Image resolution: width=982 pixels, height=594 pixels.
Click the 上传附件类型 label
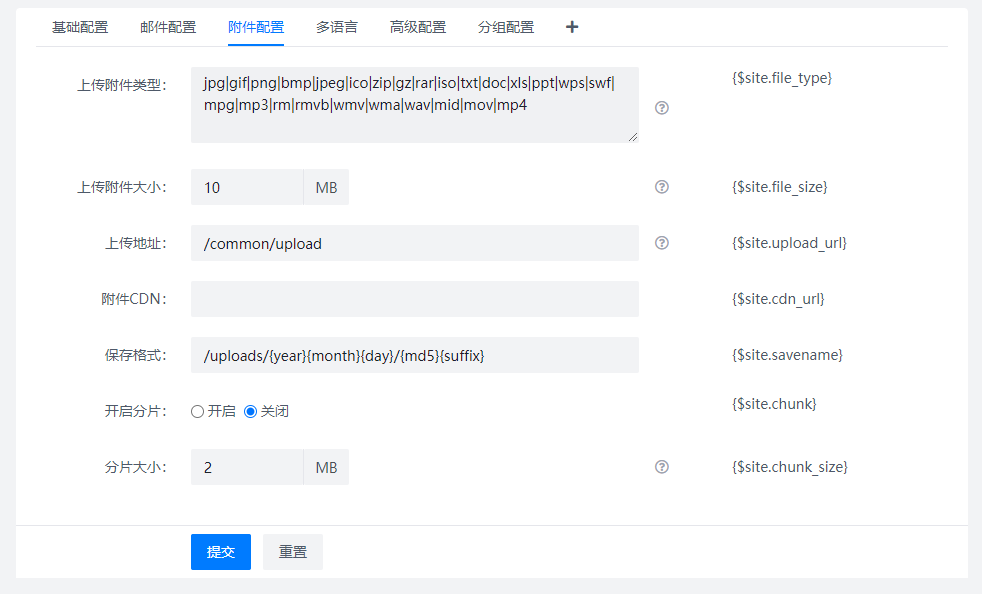121,85
